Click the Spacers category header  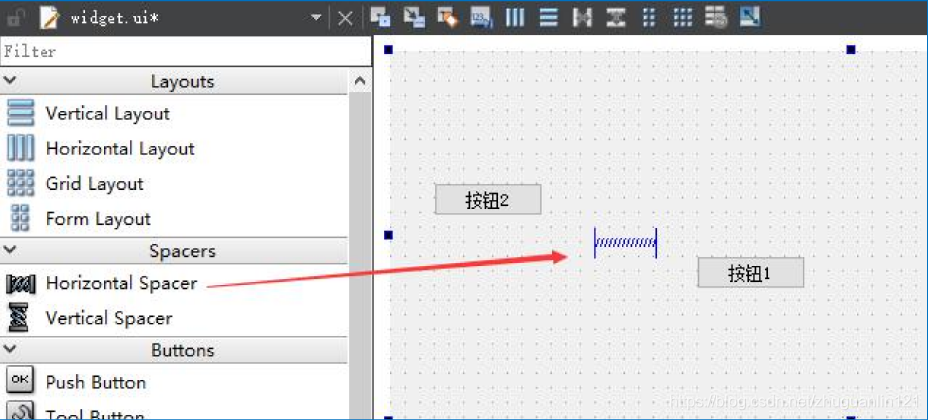pos(174,251)
